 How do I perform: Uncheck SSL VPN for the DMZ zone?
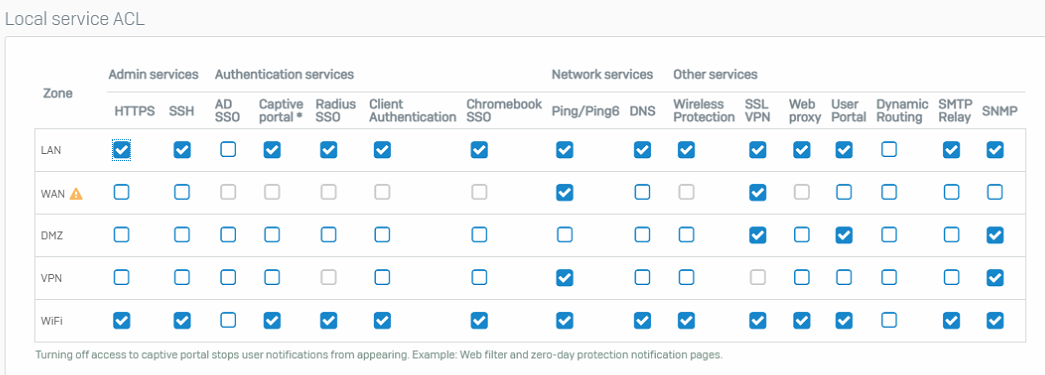click(757, 235)
